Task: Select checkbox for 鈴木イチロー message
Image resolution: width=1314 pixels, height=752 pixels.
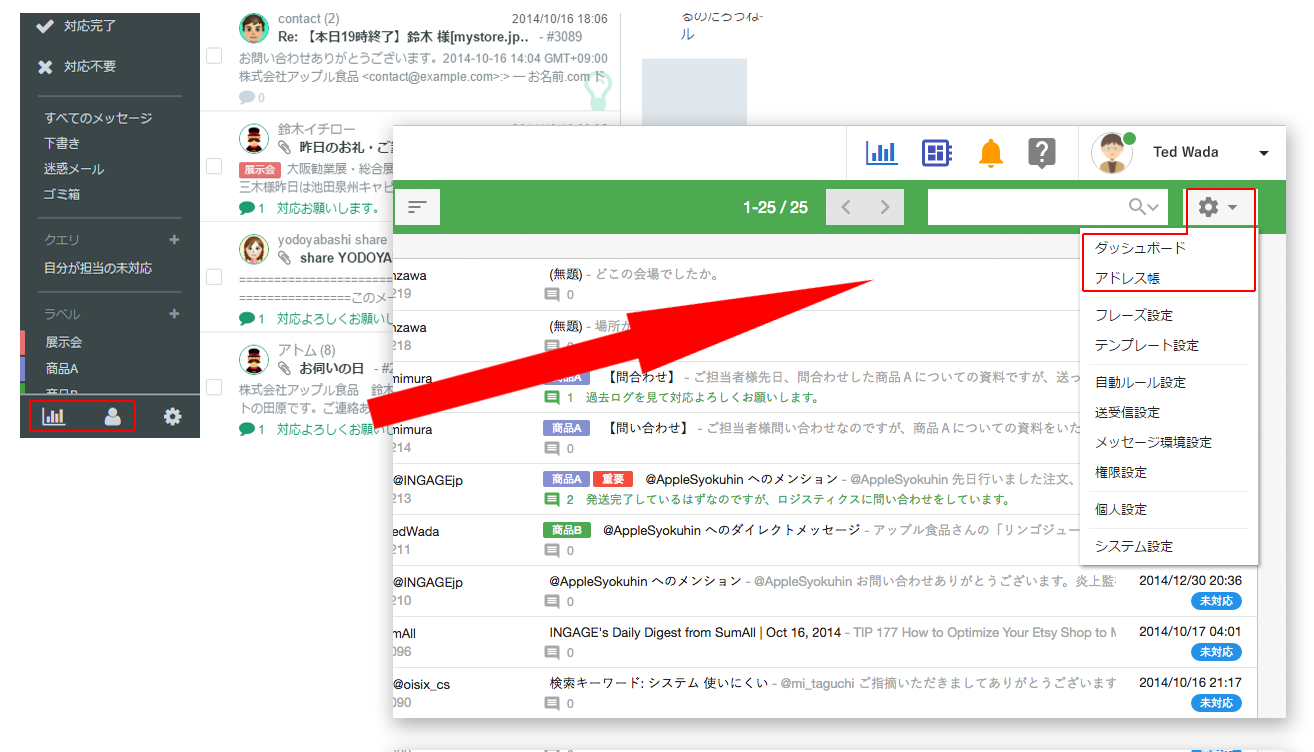Action: coord(214,166)
